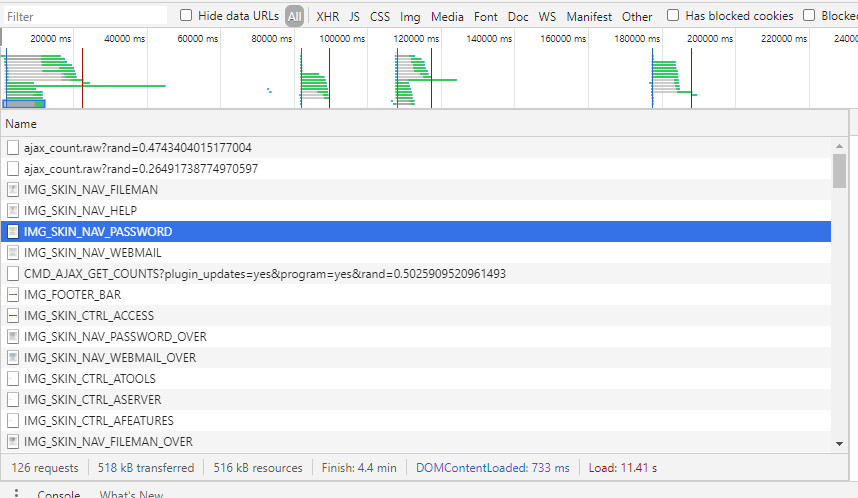
Task: Click the scroll down arrow of request list
Action: pyautogui.click(x=839, y=443)
